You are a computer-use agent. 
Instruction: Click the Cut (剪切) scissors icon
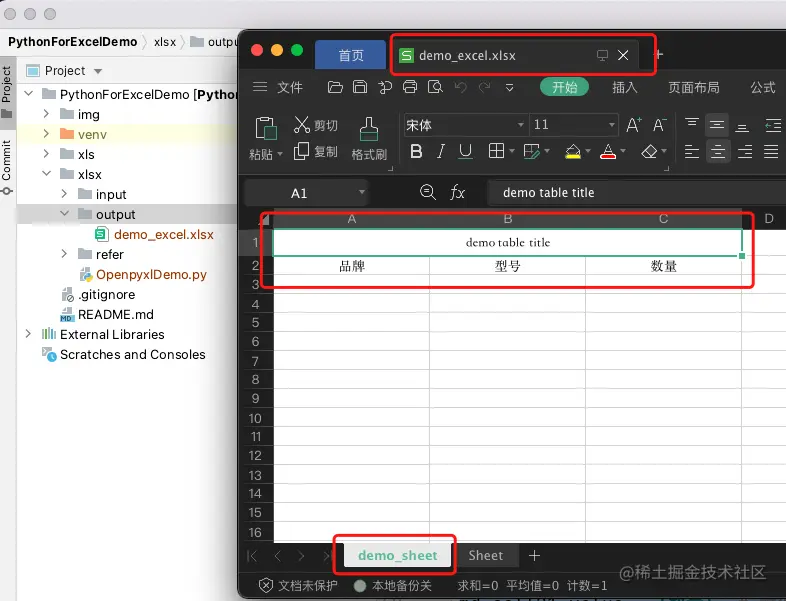pos(302,125)
